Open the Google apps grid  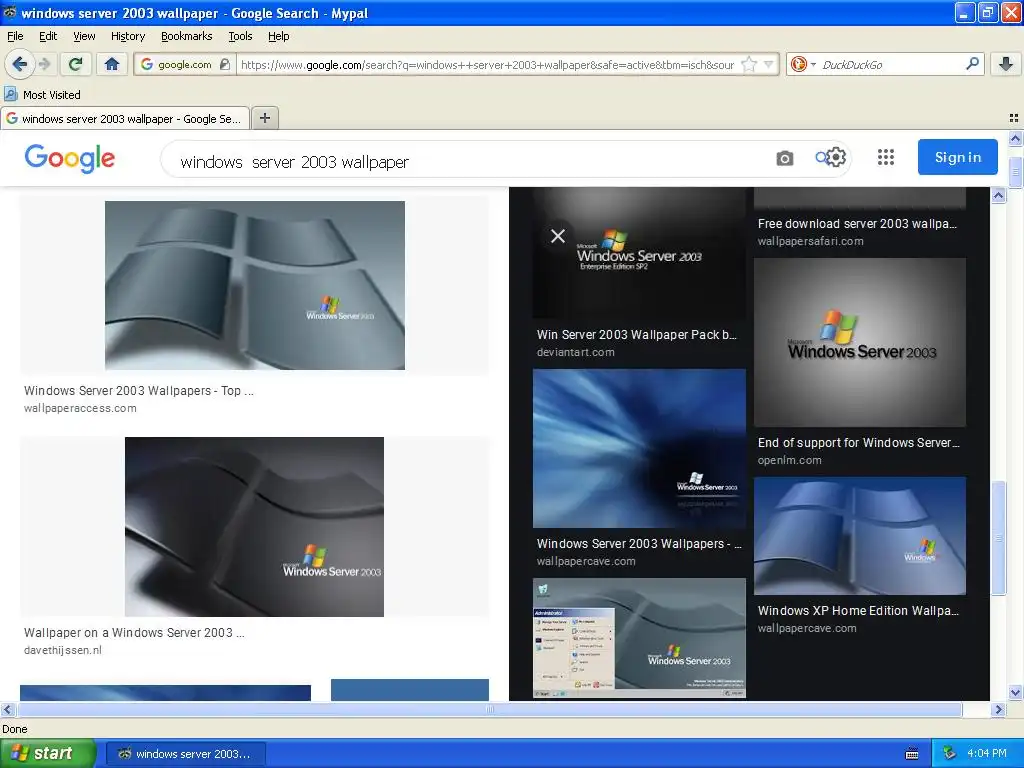(886, 157)
